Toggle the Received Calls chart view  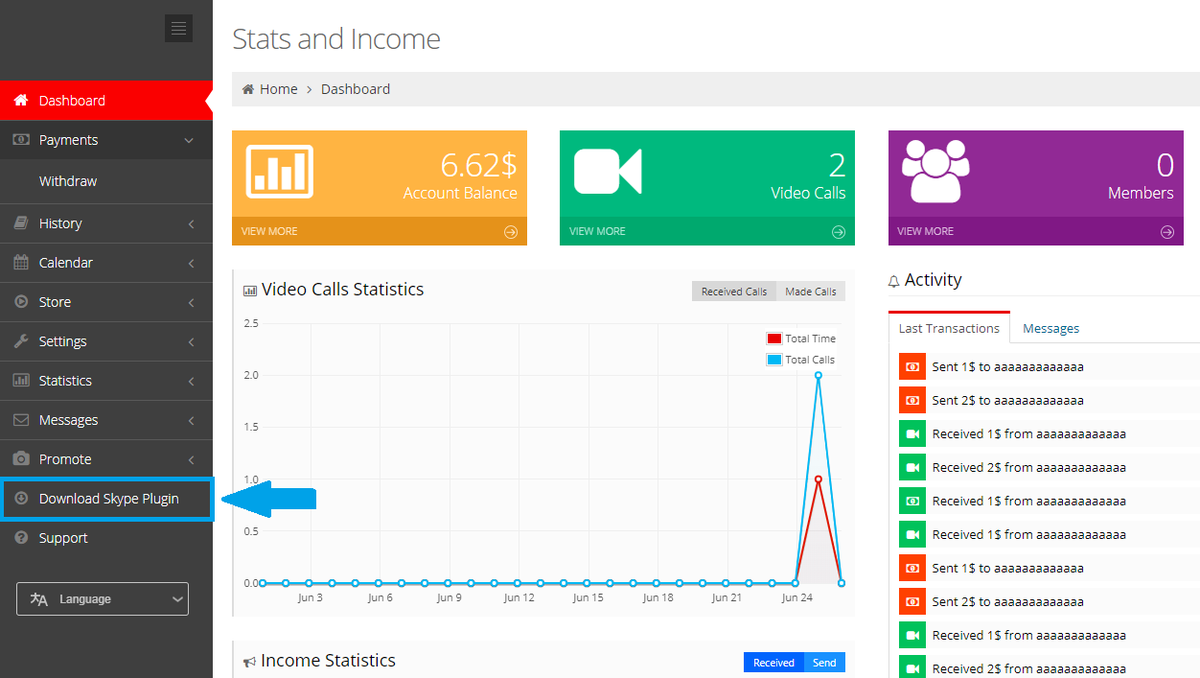coord(734,291)
